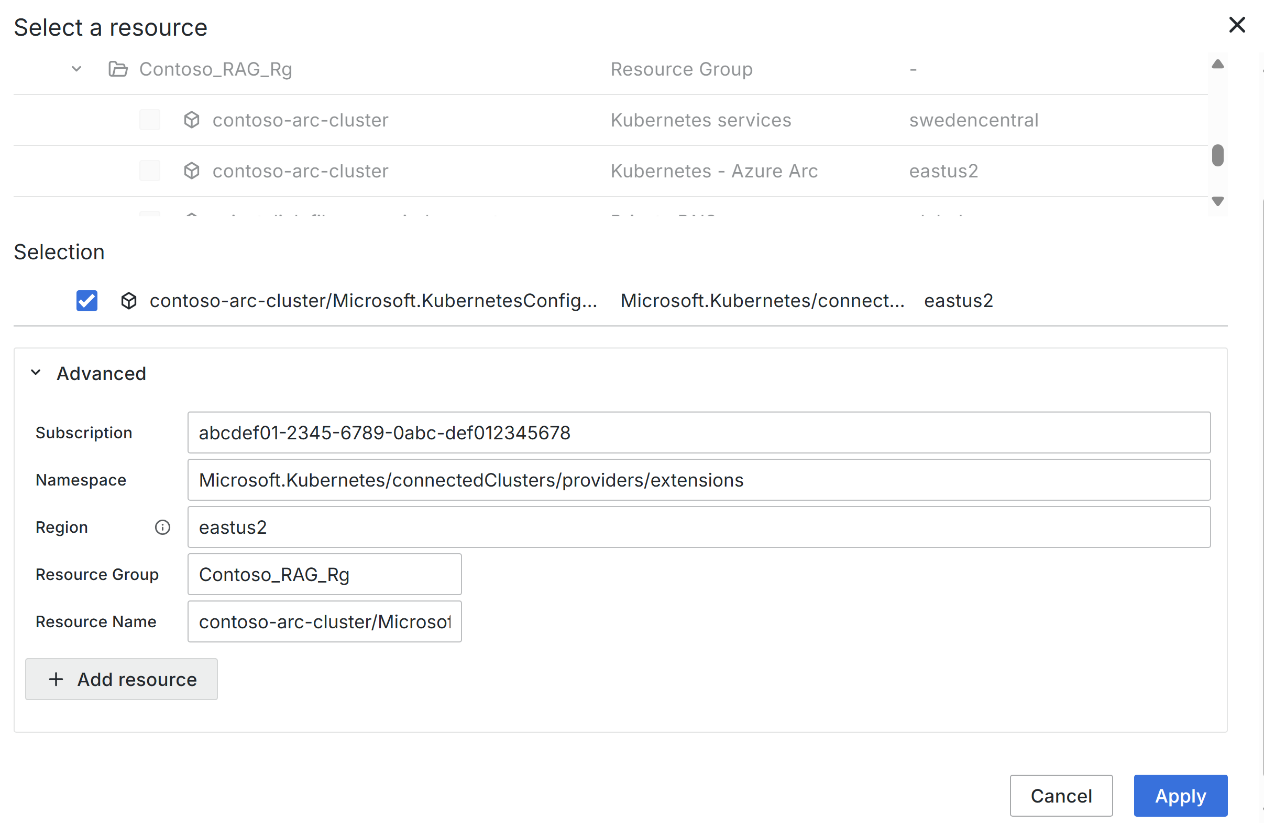
Task: Select the swedencentral location text
Action: click(974, 120)
